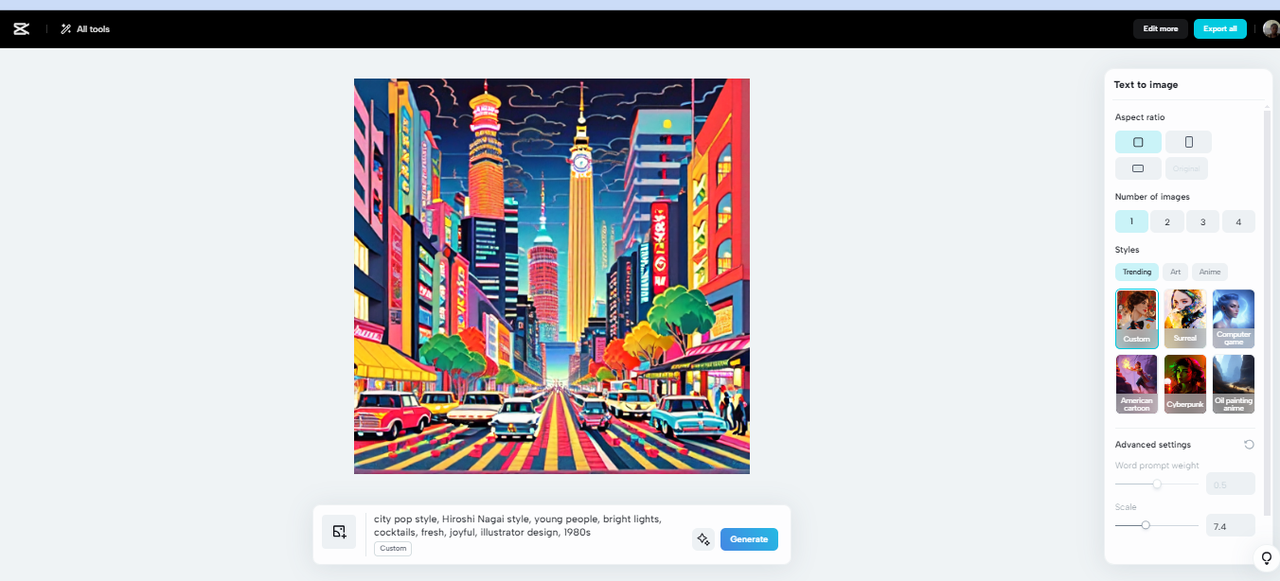Choose the Custom style thumbnail
The height and width of the screenshot is (581, 1280).
(1137, 319)
